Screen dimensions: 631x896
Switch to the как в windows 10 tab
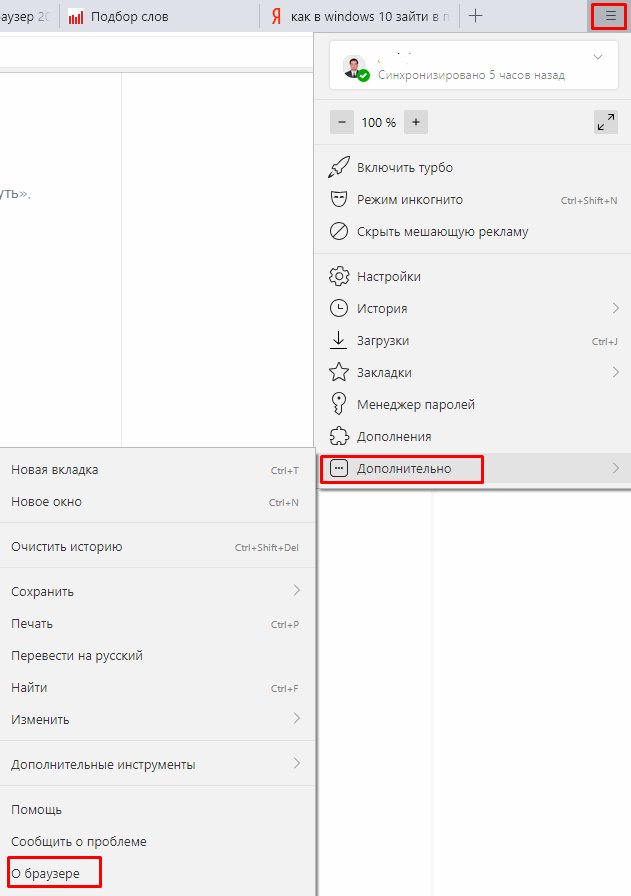pos(360,16)
